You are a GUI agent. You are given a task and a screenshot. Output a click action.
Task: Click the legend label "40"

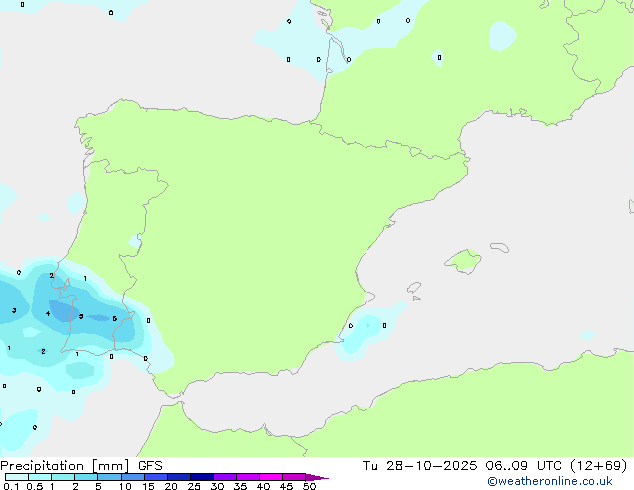pos(263,486)
